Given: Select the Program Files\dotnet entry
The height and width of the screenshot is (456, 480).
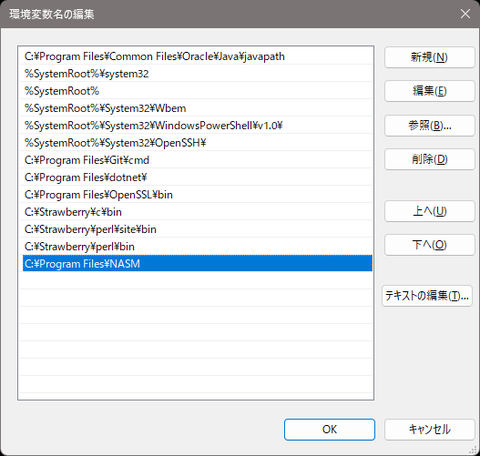Looking at the screenshot, I should 196,178.
